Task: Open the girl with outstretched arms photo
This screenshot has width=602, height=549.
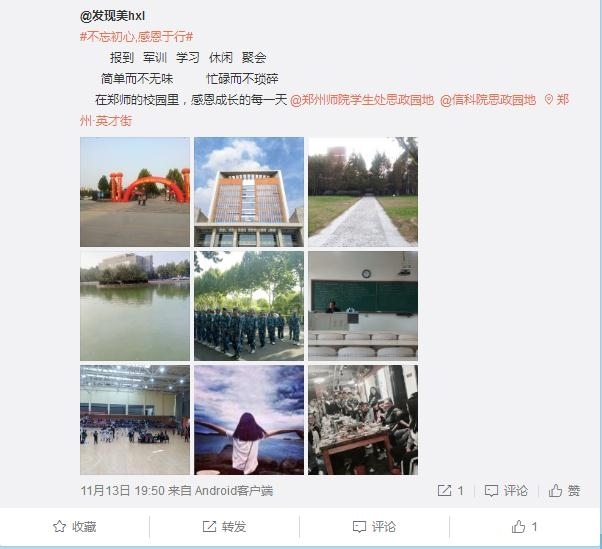Action: click(x=249, y=420)
